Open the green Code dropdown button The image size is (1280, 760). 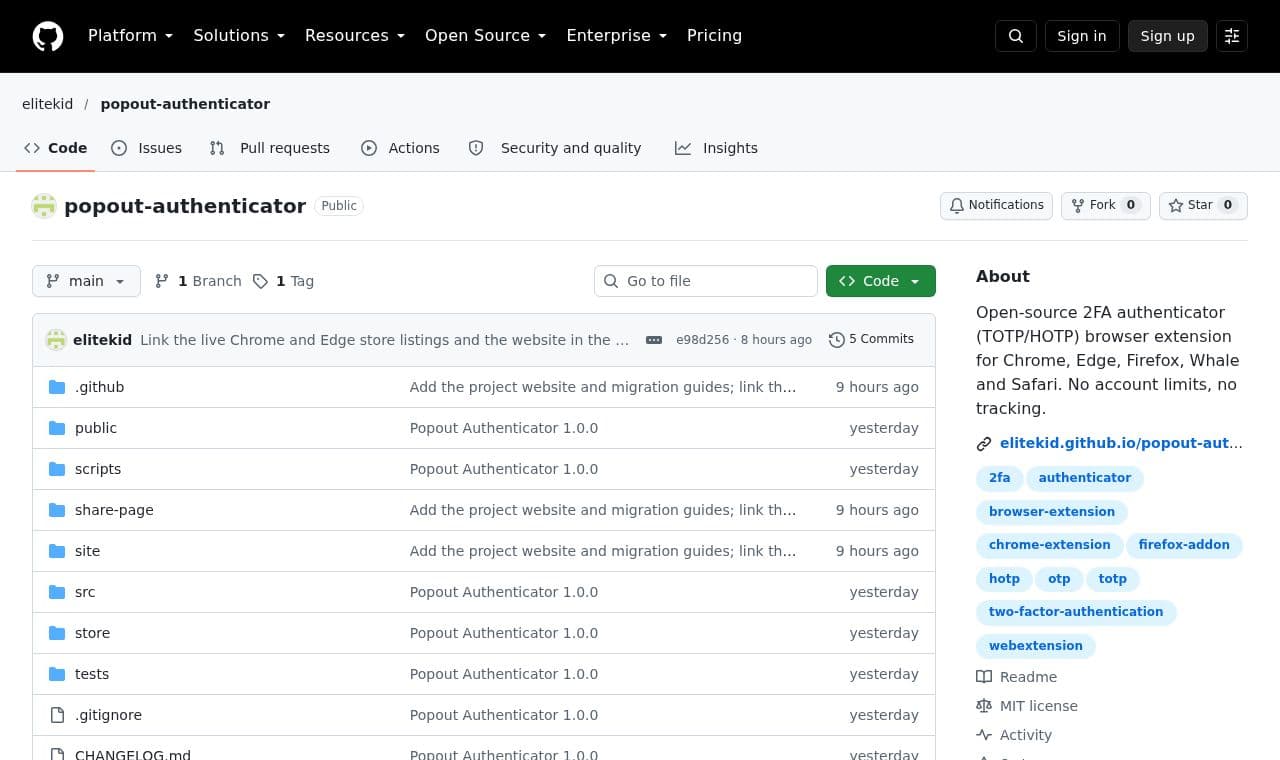coord(881,281)
